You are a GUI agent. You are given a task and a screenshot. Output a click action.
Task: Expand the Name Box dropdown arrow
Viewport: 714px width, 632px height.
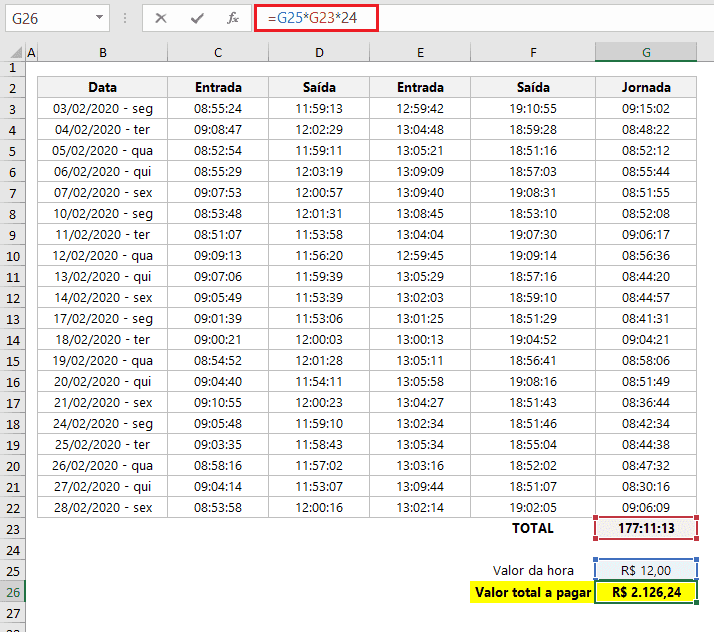[x=99, y=17]
